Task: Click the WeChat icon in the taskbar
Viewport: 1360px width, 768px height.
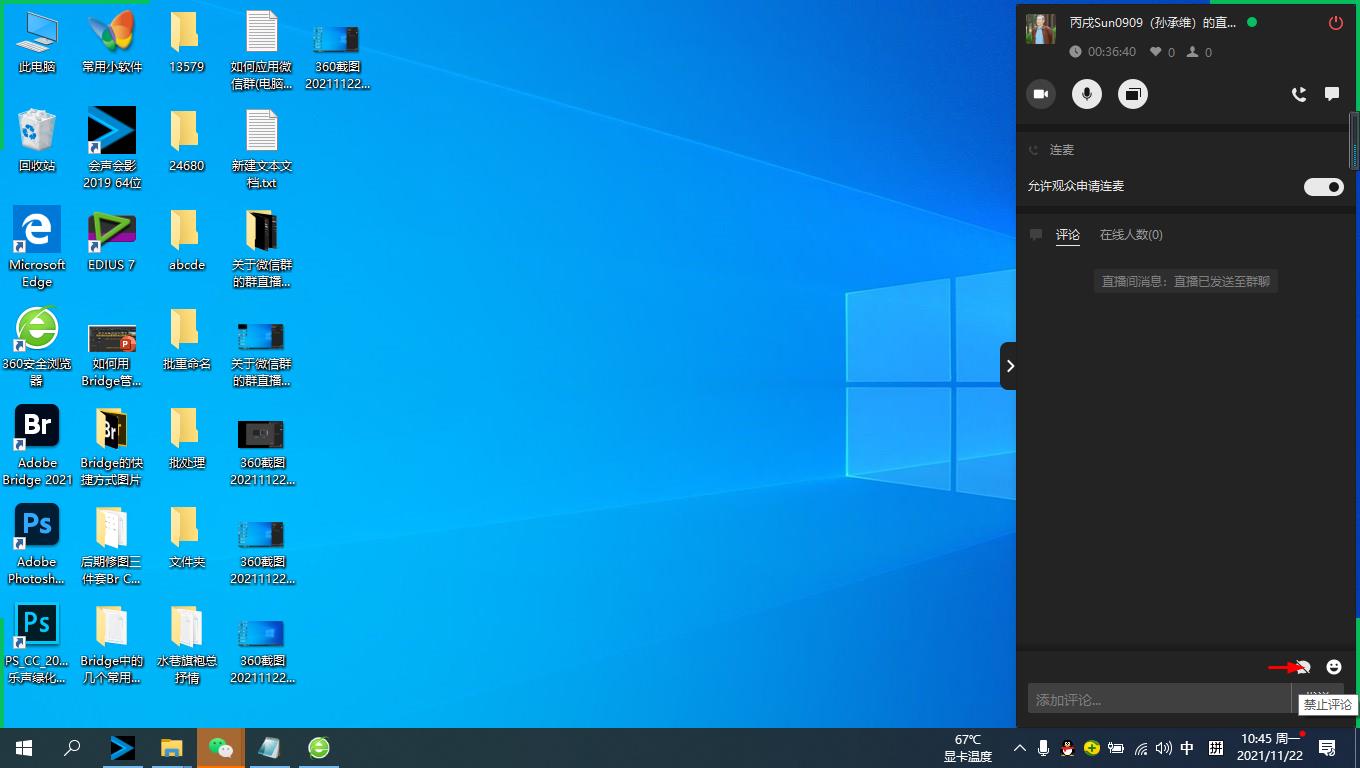Action: [x=220, y=747]
